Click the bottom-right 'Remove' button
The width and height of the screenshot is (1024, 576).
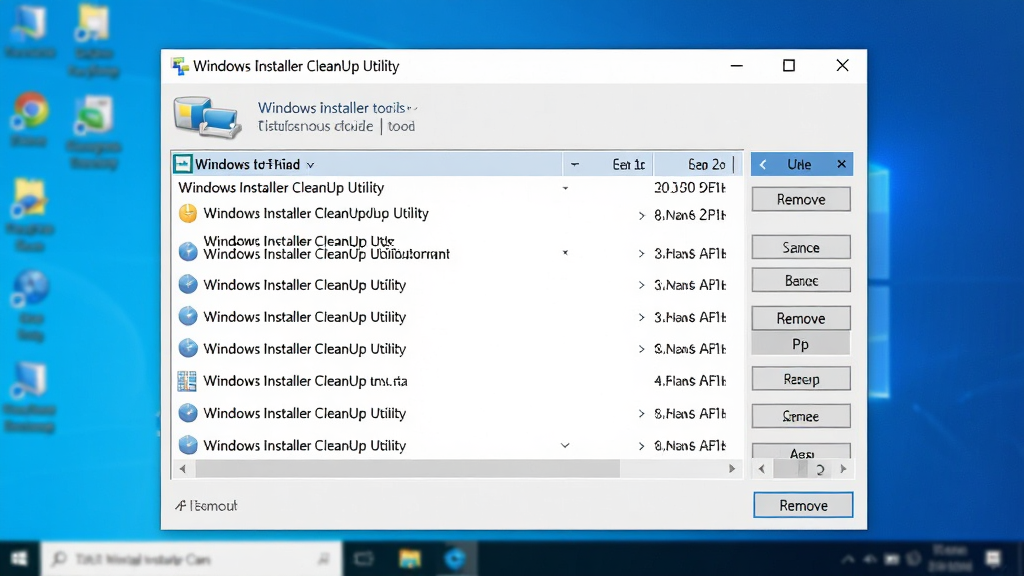coord(803,505)
